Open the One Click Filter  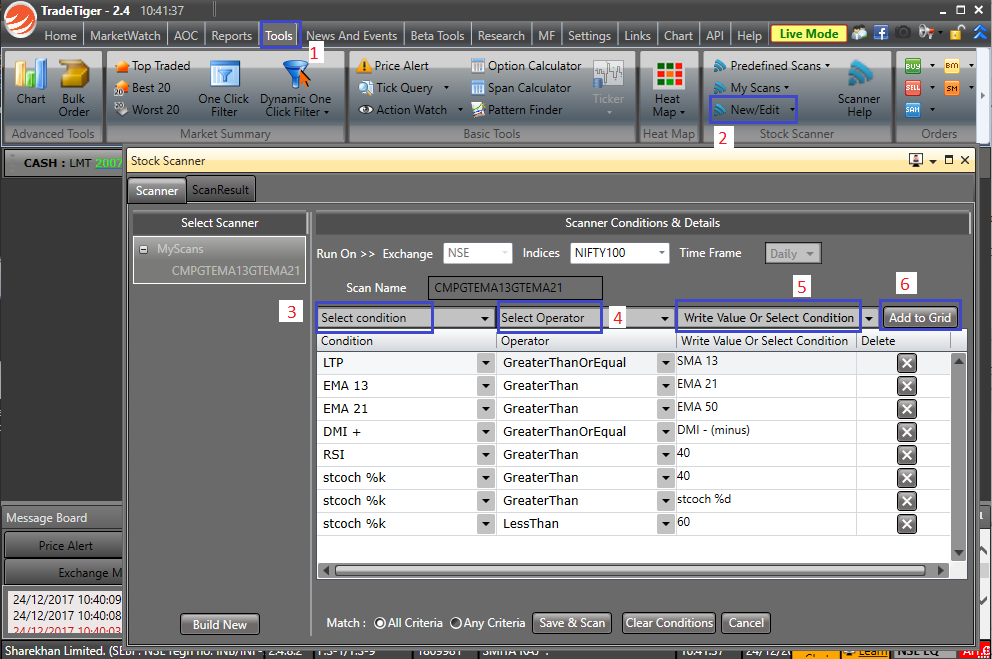(223, 89)
